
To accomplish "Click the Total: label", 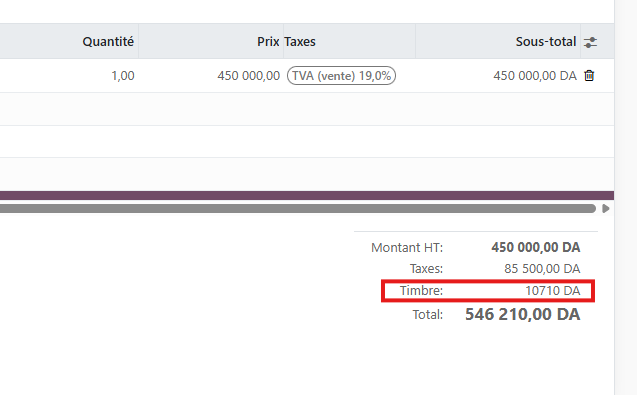I will [428, 315].
